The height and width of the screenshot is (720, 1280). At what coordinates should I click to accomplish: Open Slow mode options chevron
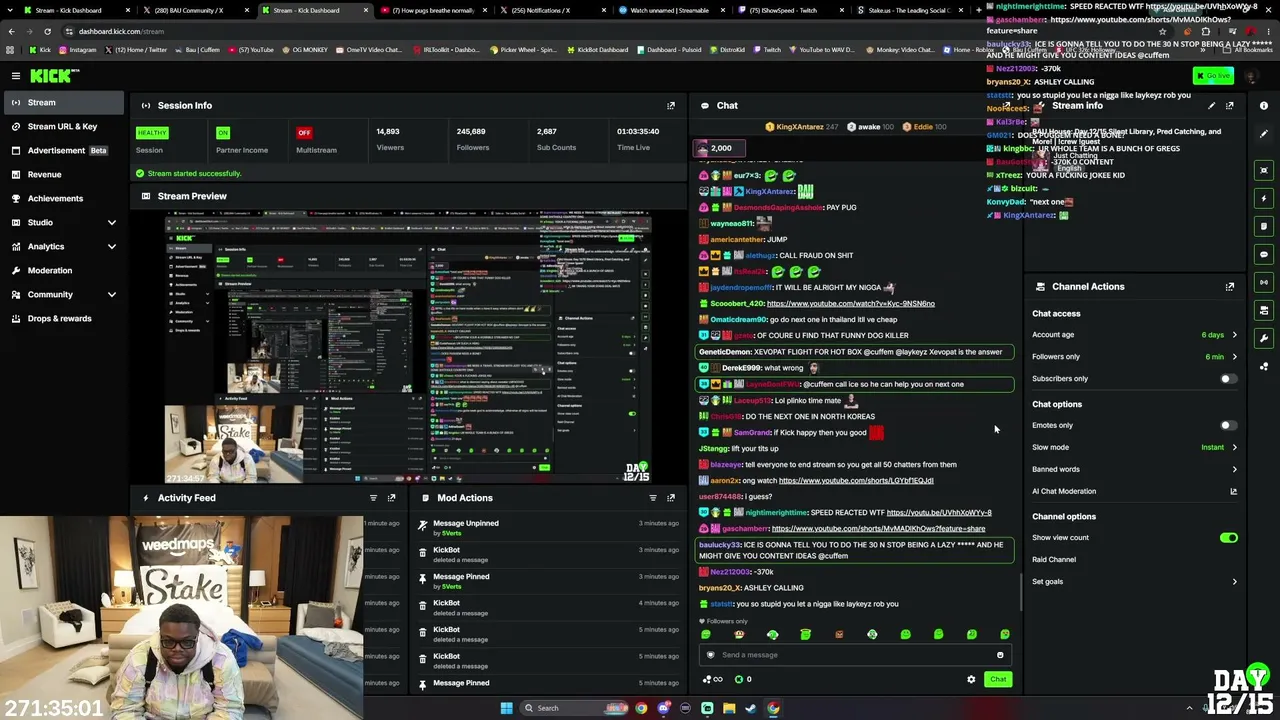point(1234,448)
